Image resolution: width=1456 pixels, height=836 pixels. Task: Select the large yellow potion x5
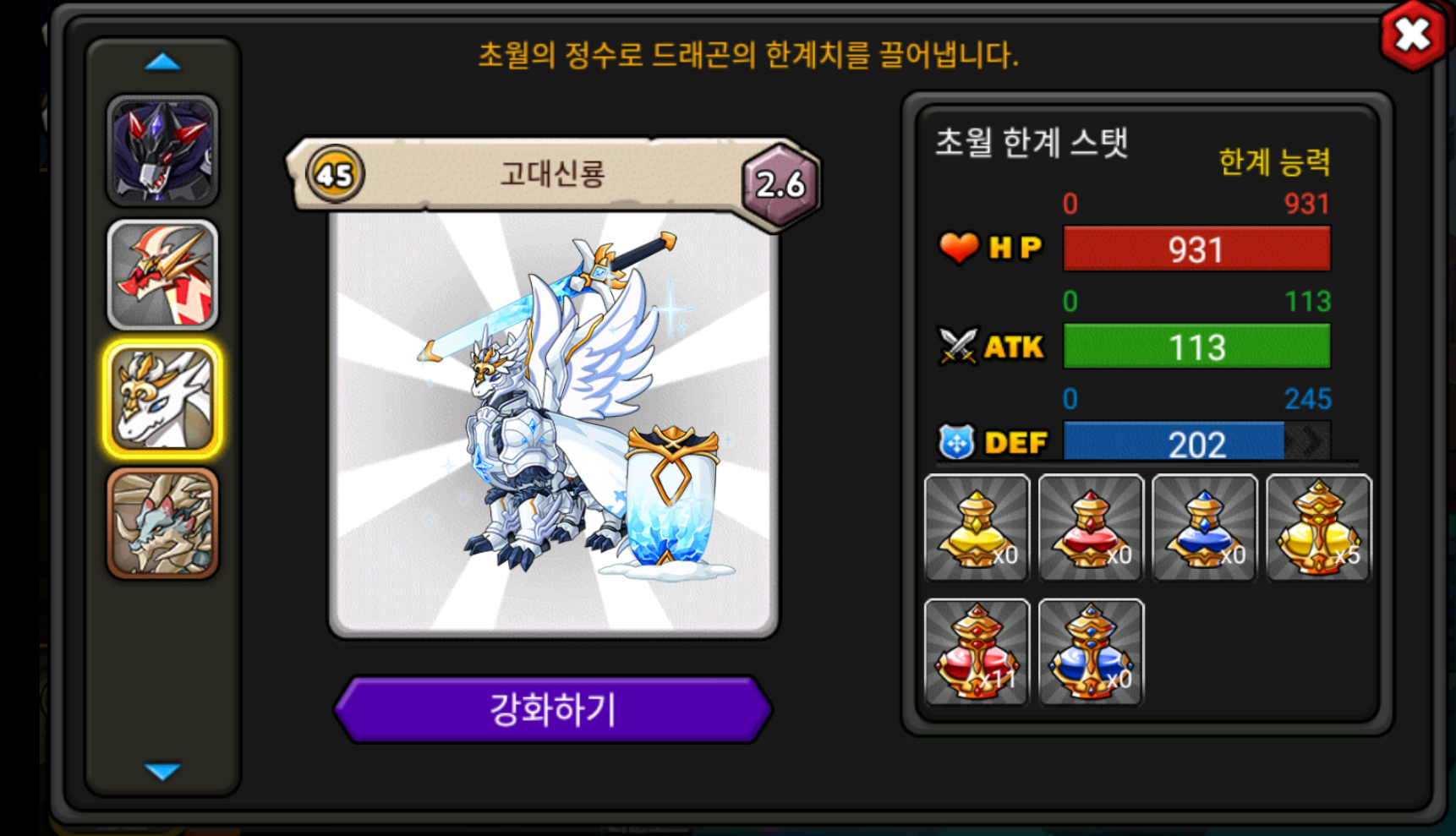[1319, 527]
